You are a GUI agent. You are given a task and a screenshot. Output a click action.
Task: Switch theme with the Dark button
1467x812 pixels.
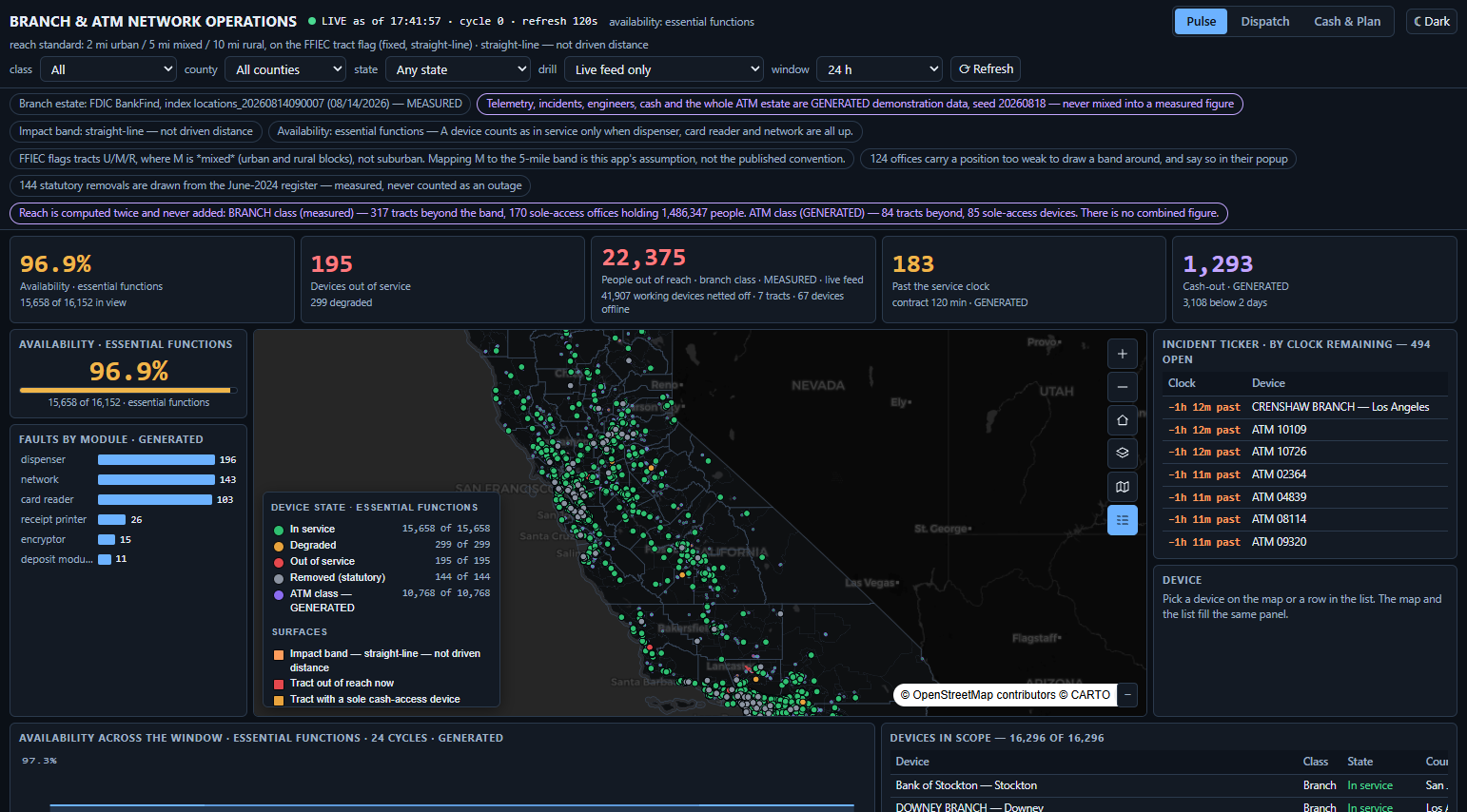tap(1432, 21)
